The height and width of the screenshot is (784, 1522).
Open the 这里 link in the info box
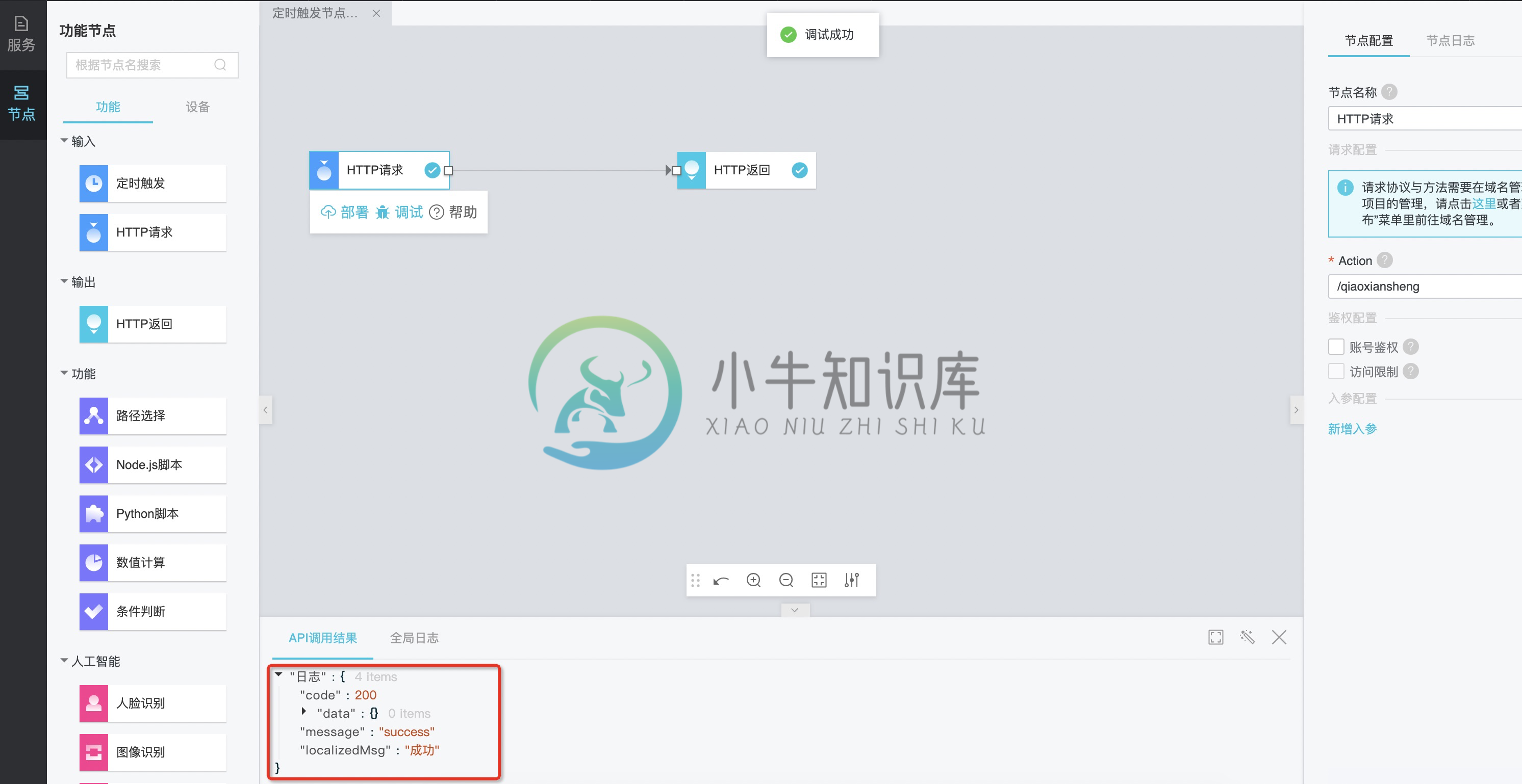1484,204
